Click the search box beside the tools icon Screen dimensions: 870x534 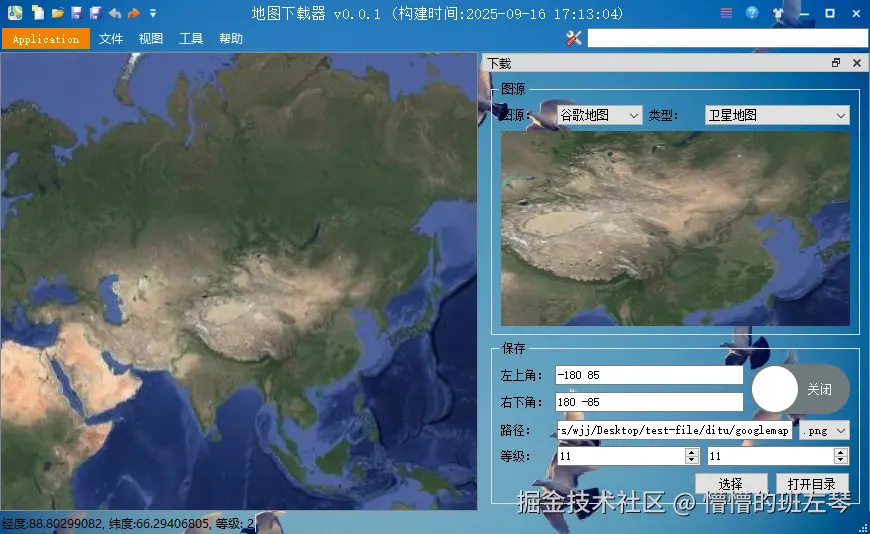pyautogui.click(x=727, y=38)
